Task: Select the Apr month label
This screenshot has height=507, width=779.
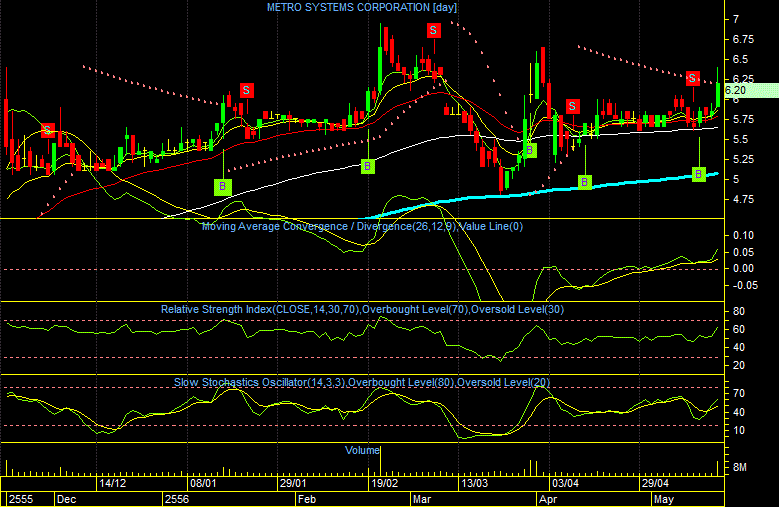Action: click(548, 499)
